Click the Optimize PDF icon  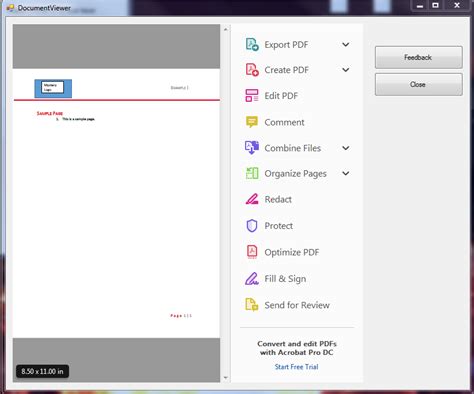point(252,252)
